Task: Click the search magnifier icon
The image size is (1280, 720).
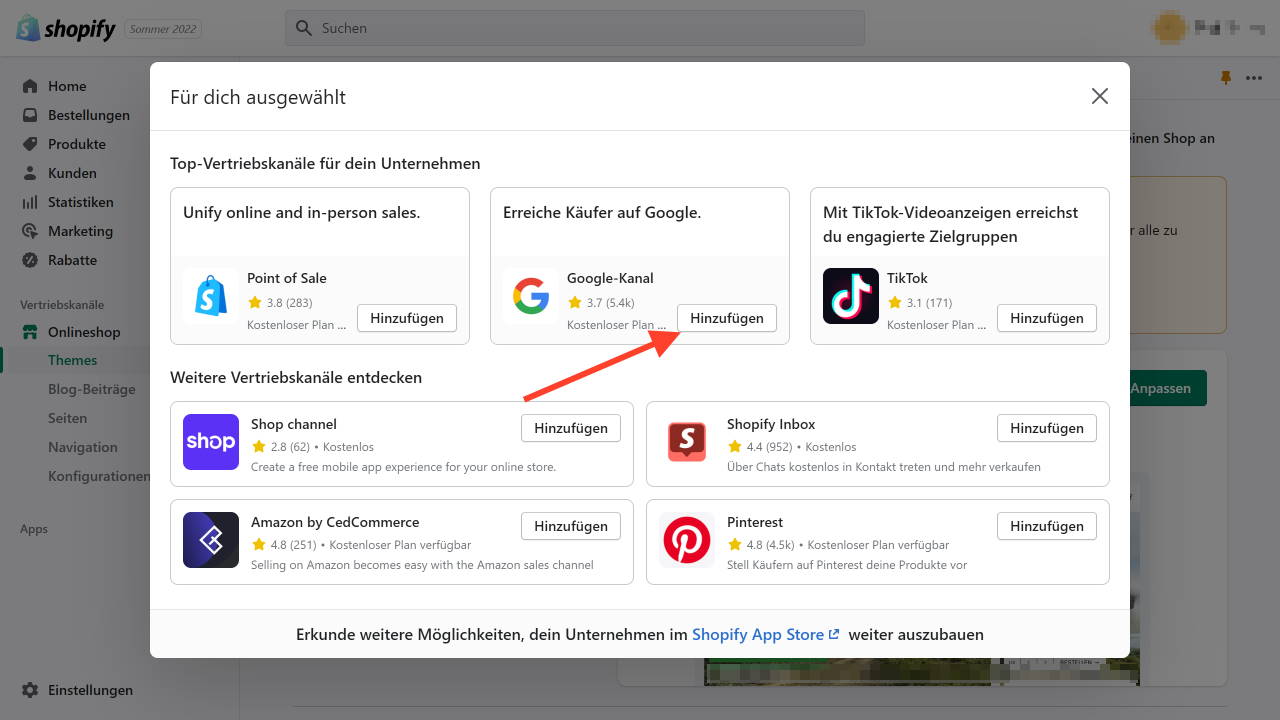Action: point(304,29)
